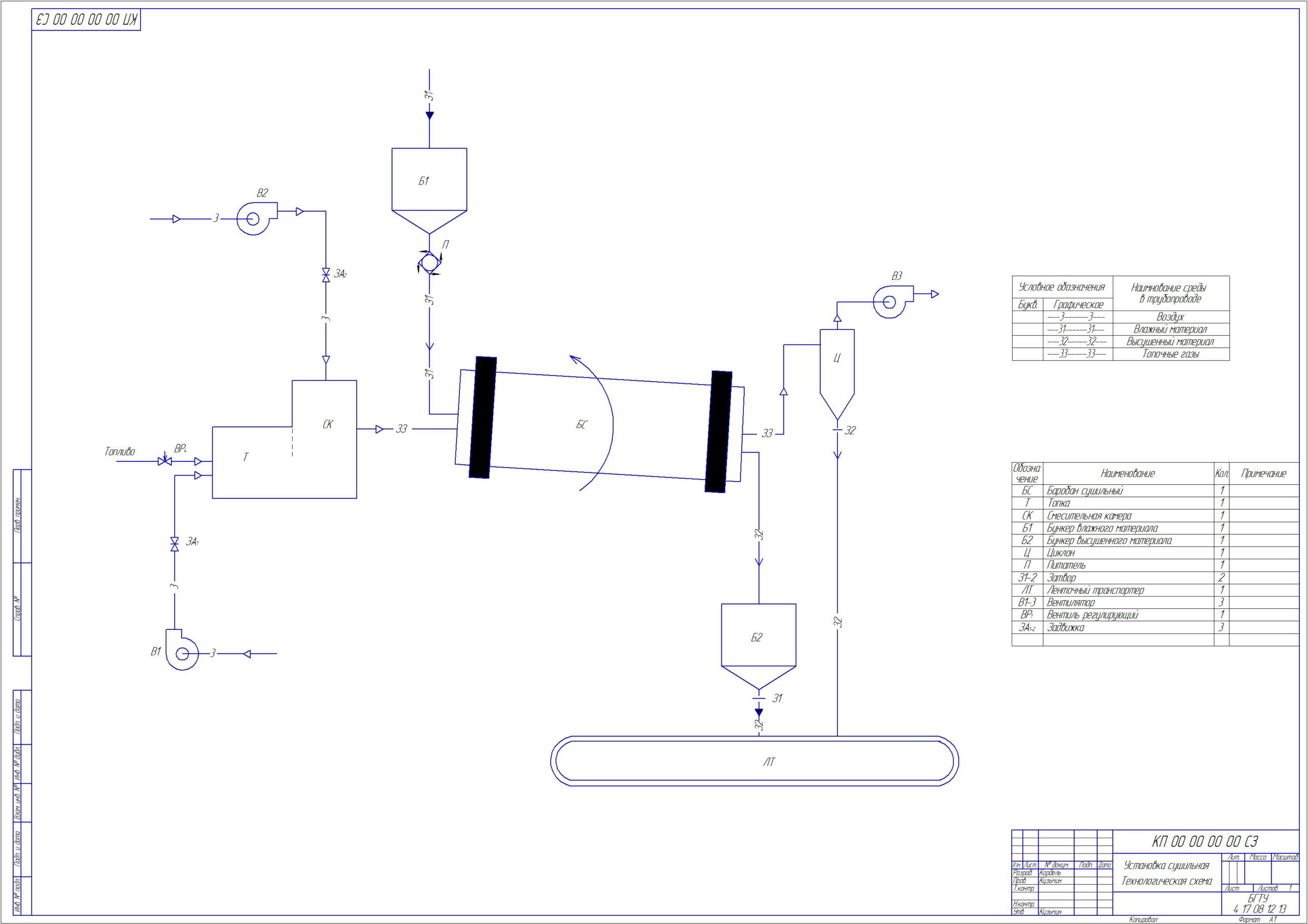Click the В3 exhaust fan symbol

pyautogui.click(x=893, y=301)
